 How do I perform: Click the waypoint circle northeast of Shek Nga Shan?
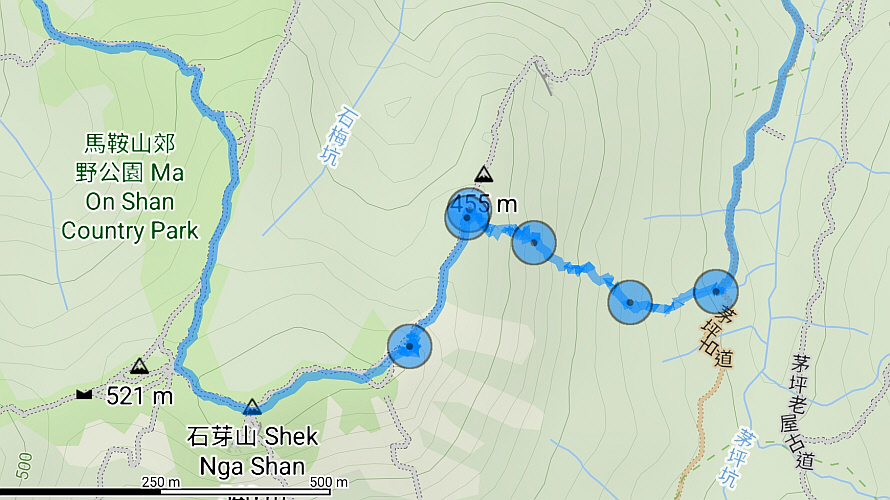(410, 346)
